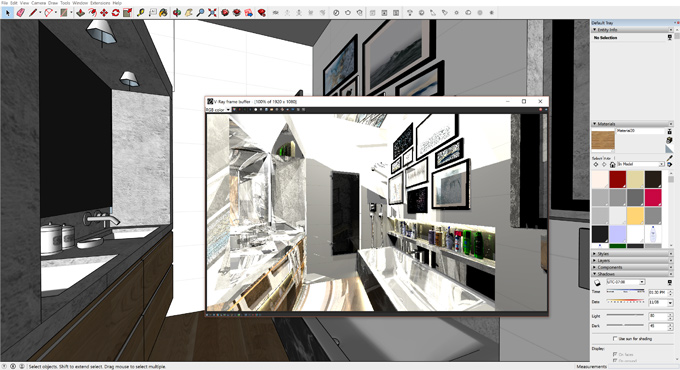Adjust the Dark intensity slider
This screenshot has height=370, width=680.
point(625,325)
